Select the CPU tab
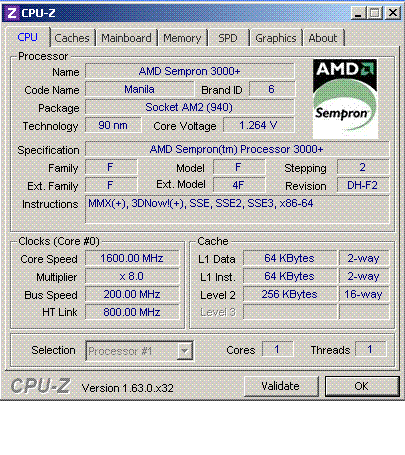This screenshot has width=405, height=455. (28, 37)
